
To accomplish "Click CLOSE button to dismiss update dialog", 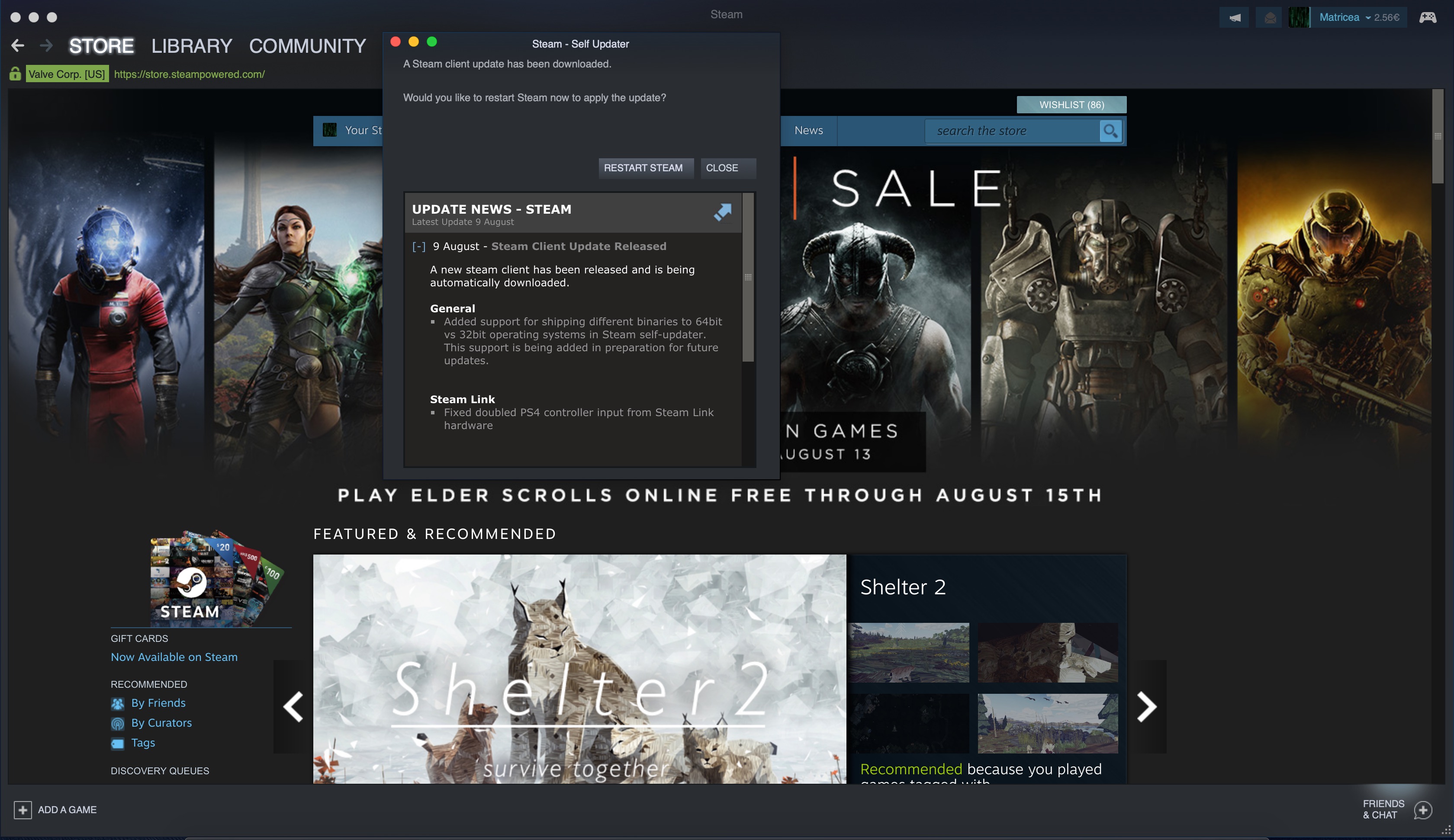I will [x=722, y=167].
